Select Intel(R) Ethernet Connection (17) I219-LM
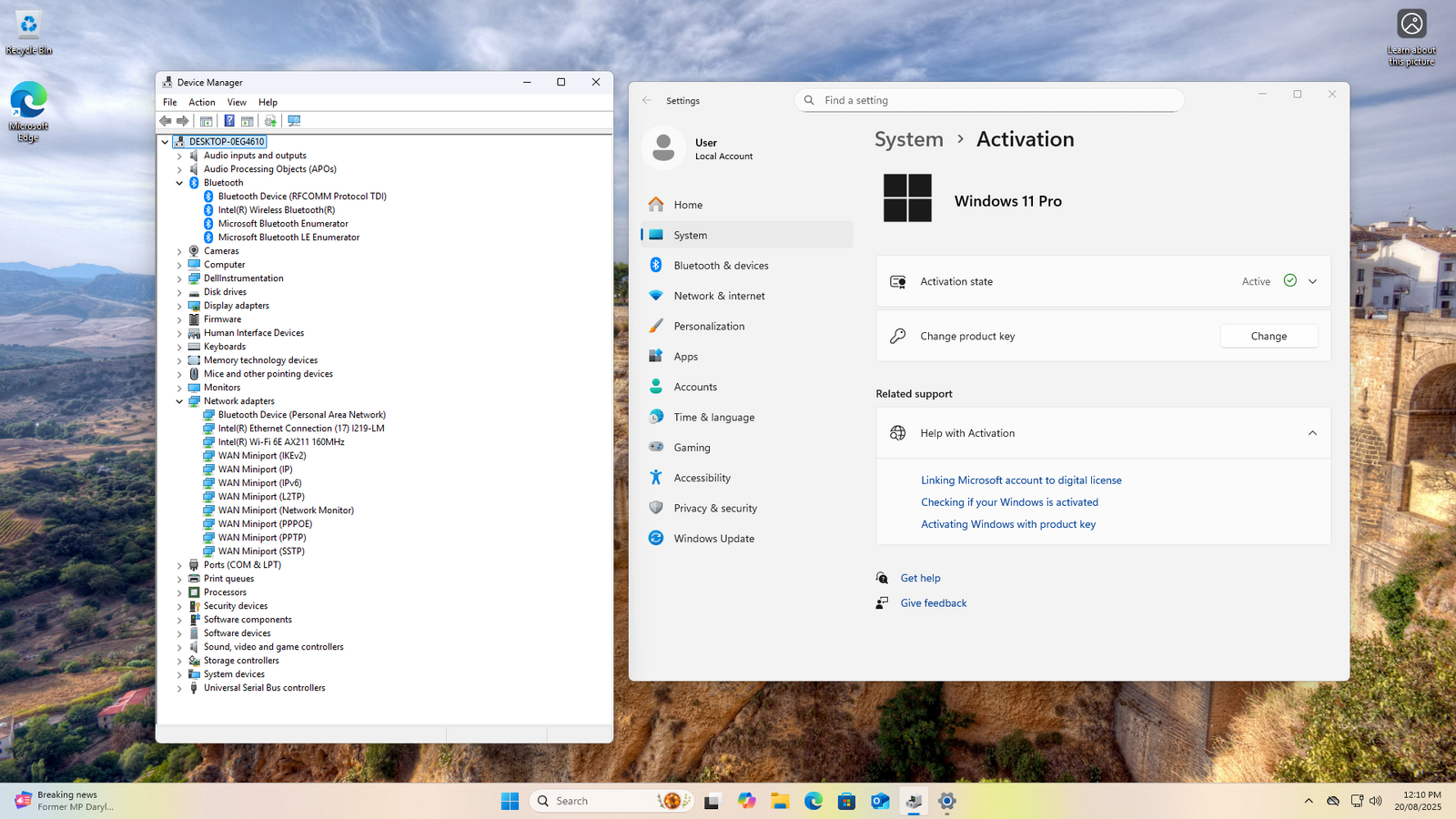Image resolution: width=1456 pixels, height=819 pixels. point(301,429)
